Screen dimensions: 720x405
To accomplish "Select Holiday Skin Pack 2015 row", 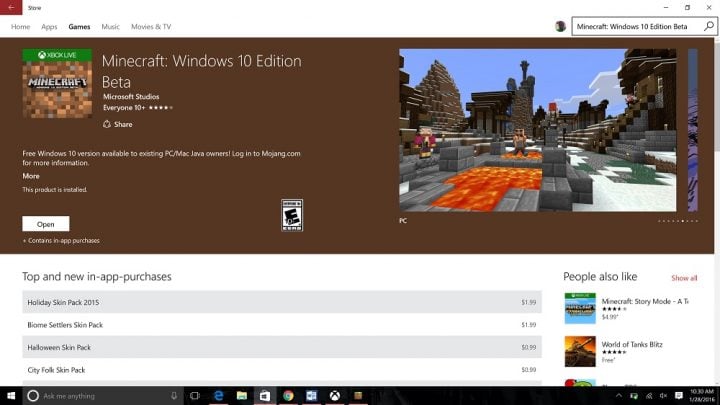I will coord(282,302).
